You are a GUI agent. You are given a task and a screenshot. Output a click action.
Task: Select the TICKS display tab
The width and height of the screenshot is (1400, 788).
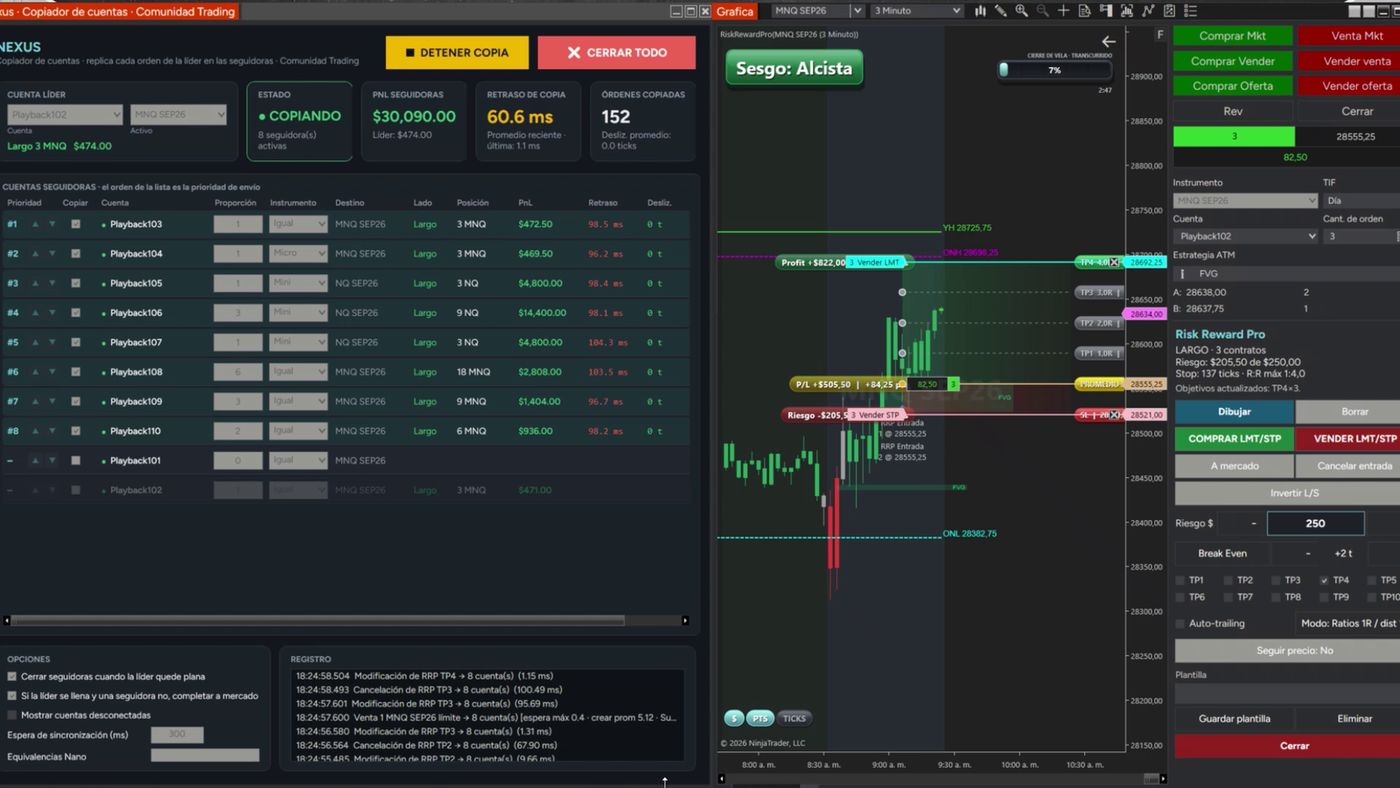point(794,718)
